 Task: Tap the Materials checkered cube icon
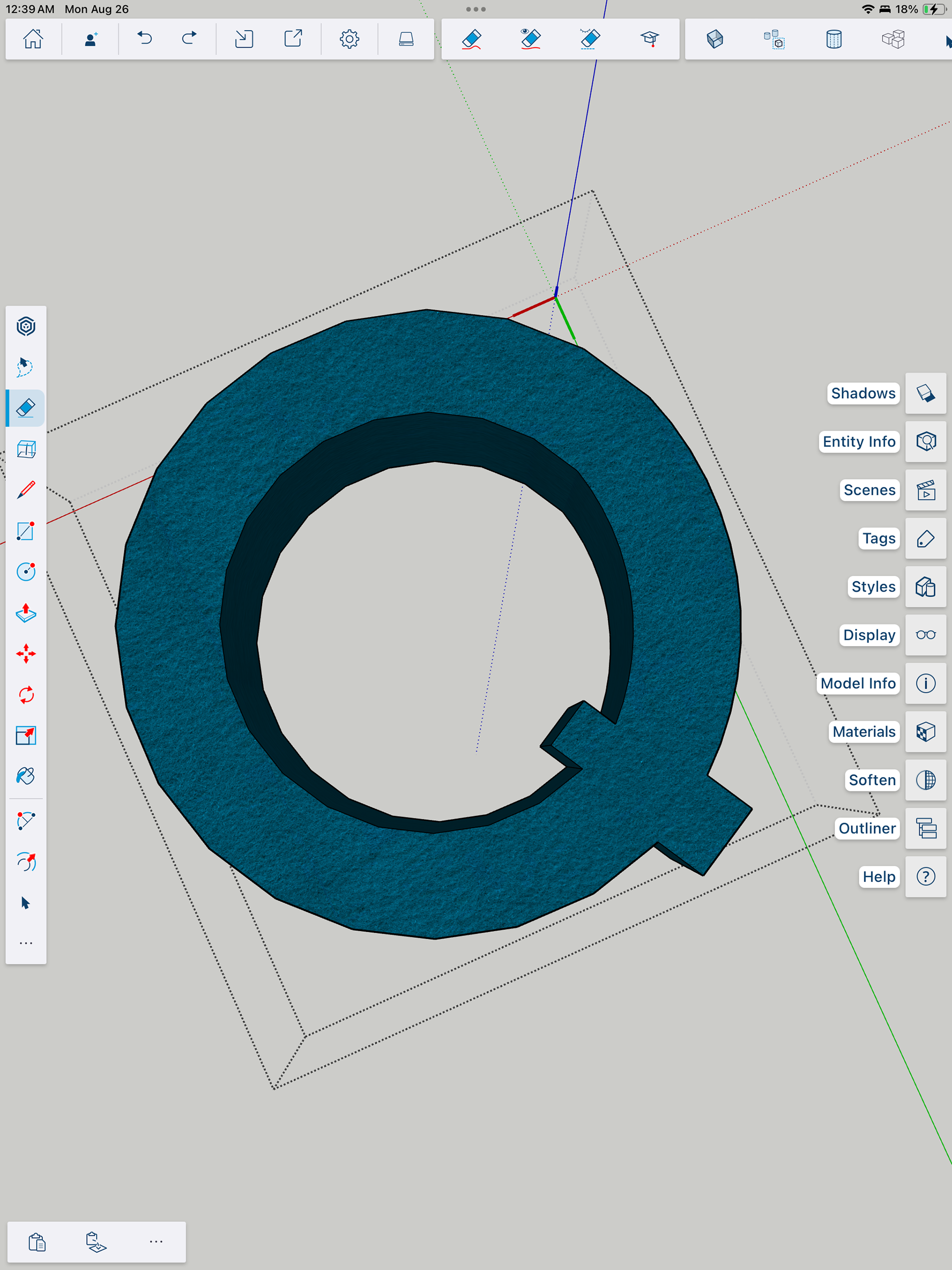[926, 731]
